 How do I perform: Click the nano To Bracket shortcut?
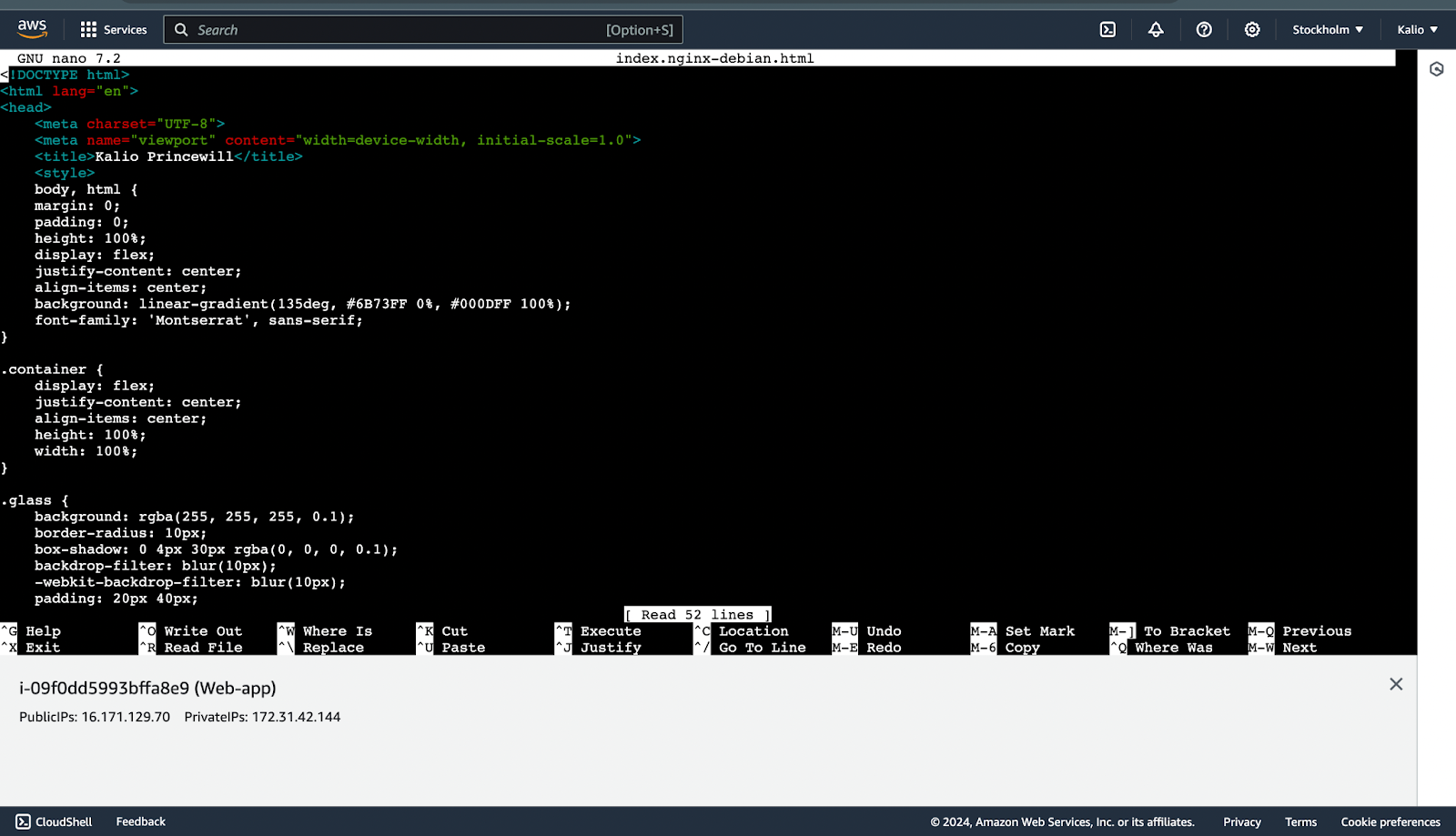pyautogui.click(x=1170, y=631)
